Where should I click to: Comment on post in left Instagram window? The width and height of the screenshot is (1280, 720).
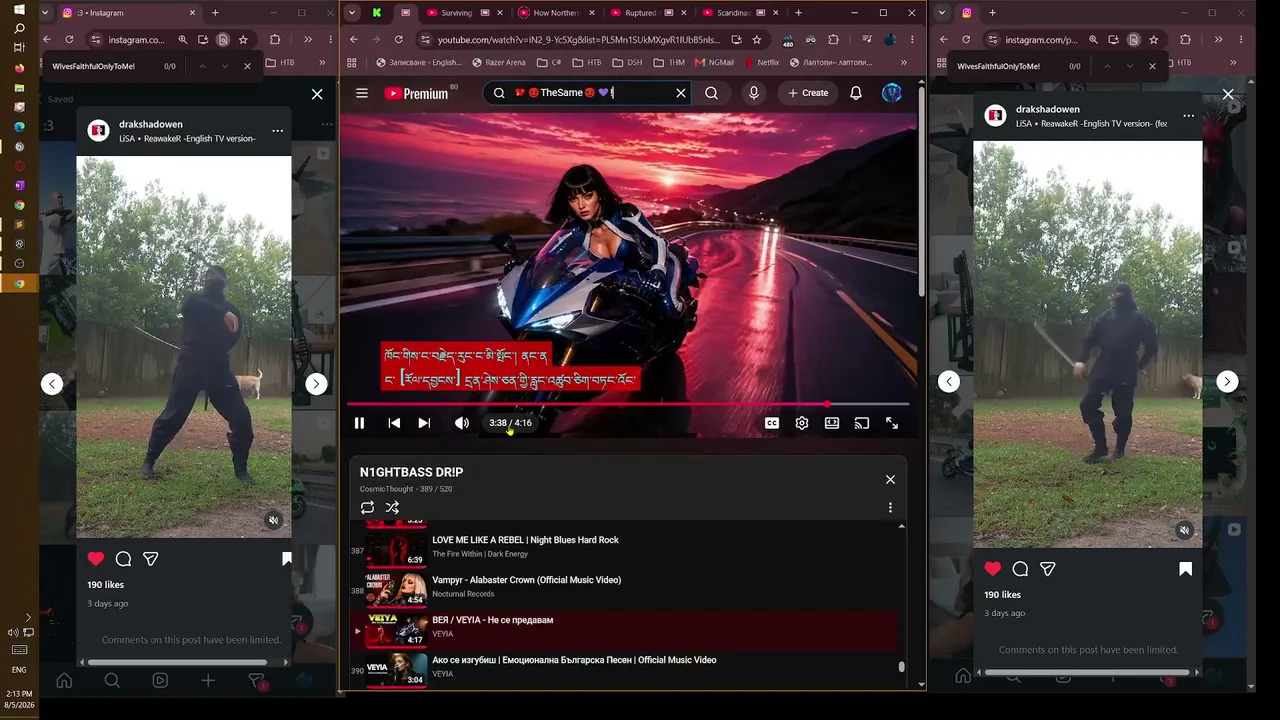tap(123, 559)
